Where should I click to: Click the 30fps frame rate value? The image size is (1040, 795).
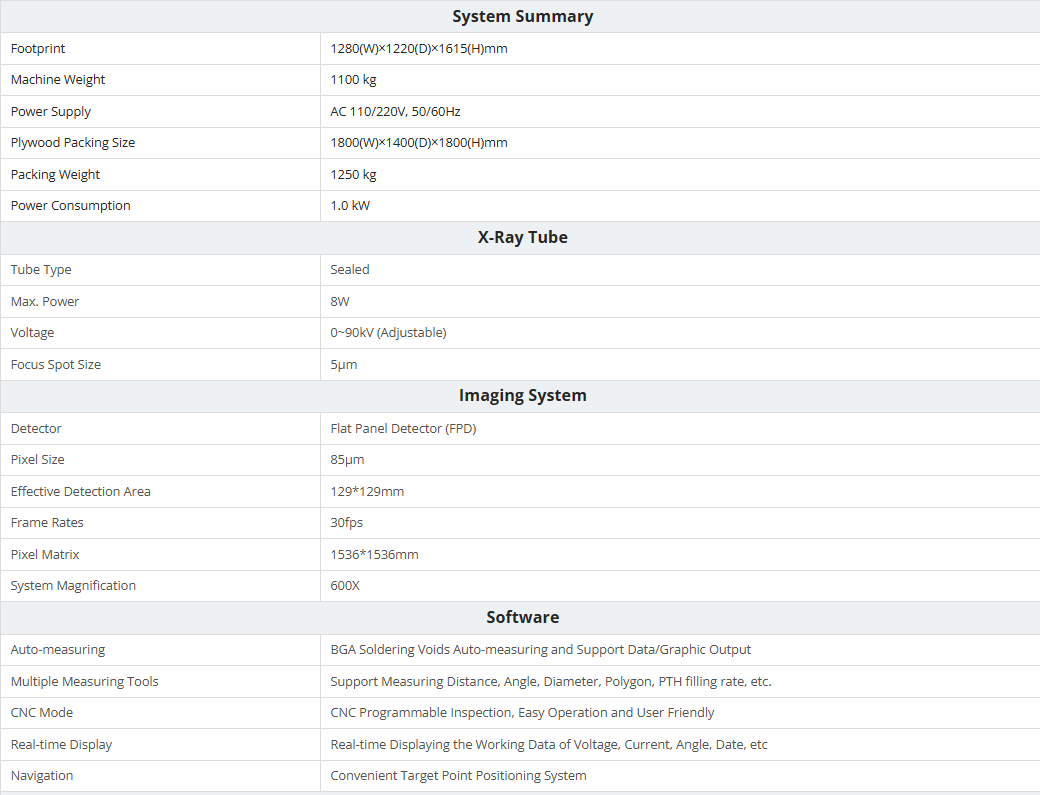[347, 523]
